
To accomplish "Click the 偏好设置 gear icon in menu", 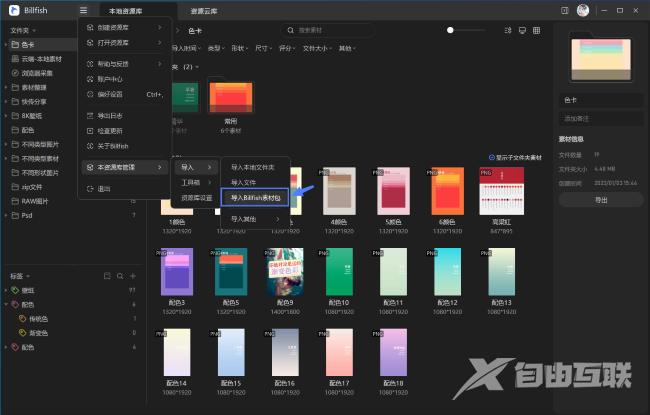I will coord(90,94).
